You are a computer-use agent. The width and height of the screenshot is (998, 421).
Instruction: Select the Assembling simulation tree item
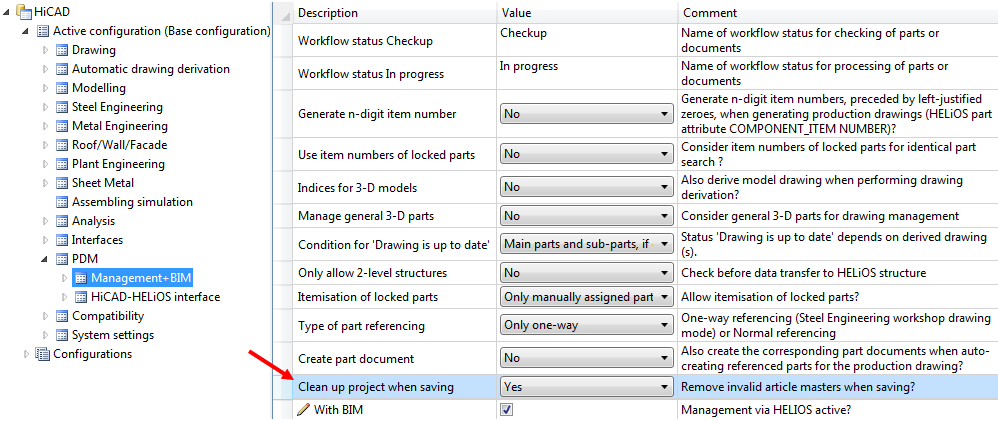(x=132, y=202)
